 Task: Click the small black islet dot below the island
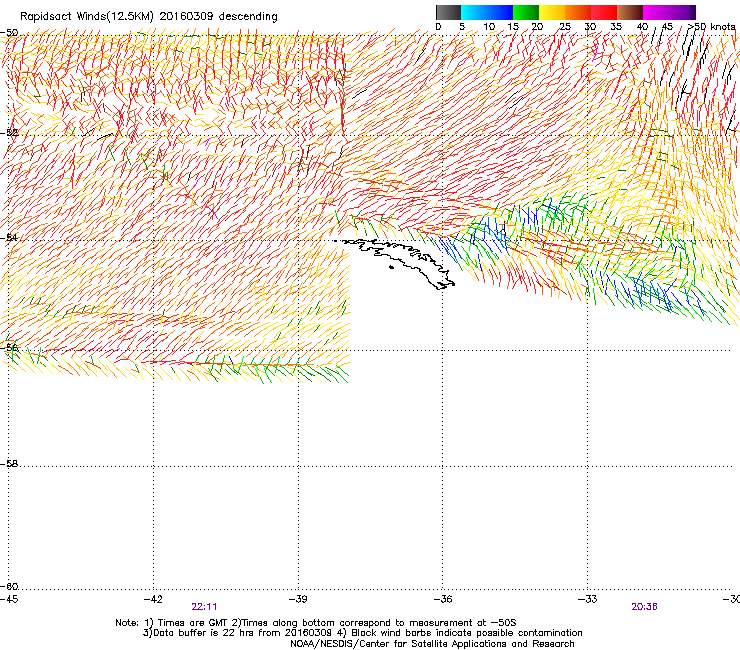click(x=391, y=268)
